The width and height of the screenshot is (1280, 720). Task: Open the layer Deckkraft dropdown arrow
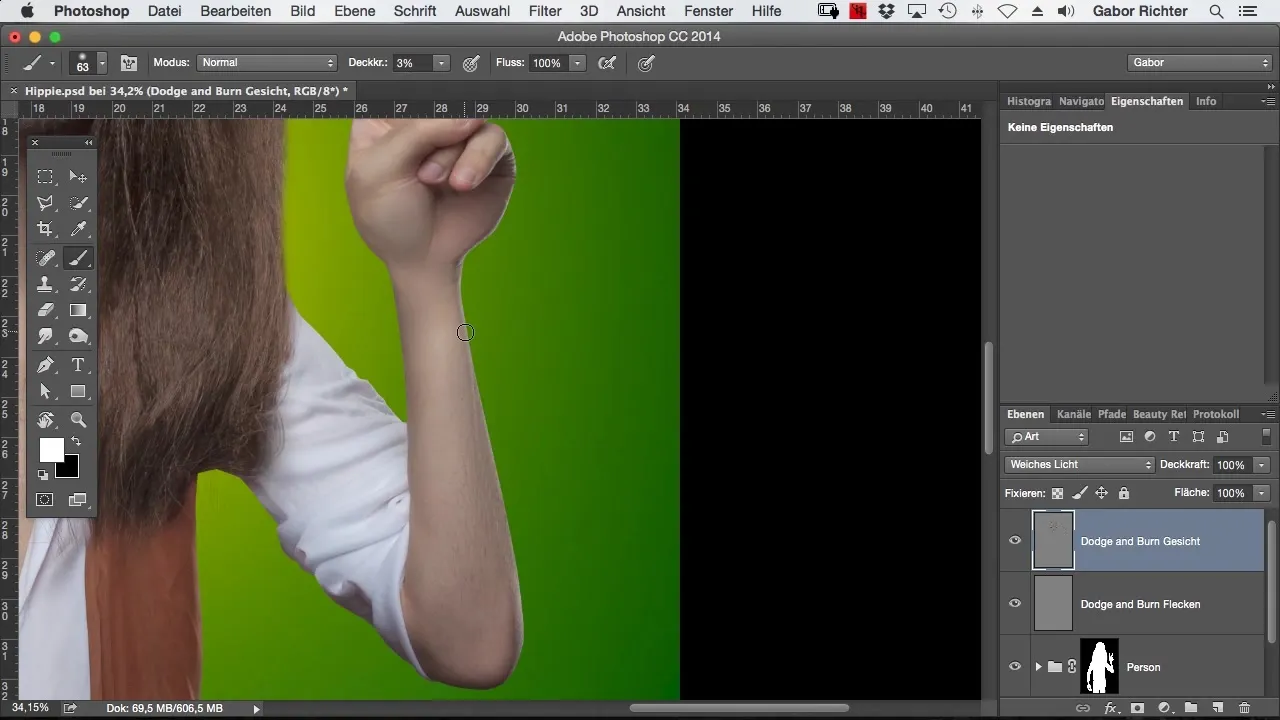(1262, 465)
